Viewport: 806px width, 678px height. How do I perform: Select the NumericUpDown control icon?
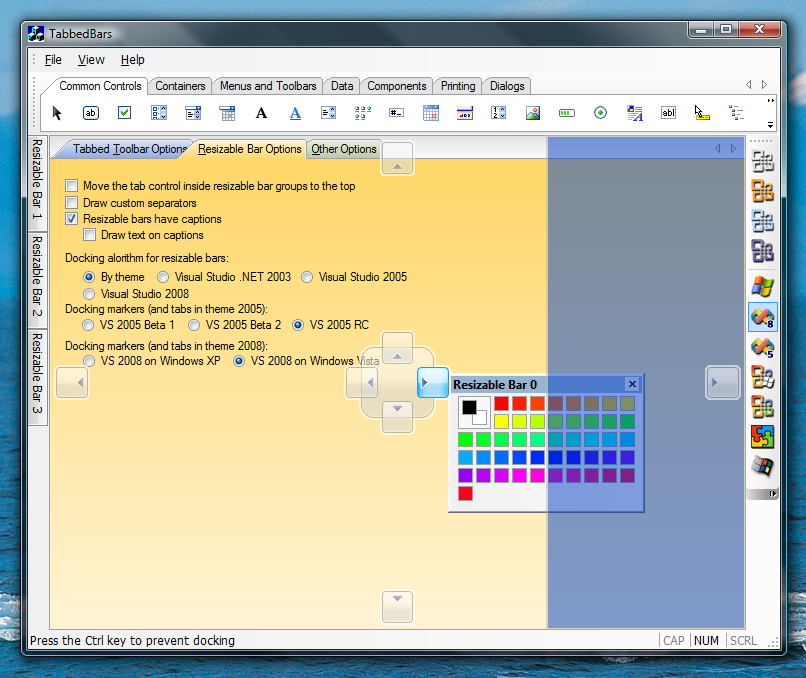pos(499,113)
